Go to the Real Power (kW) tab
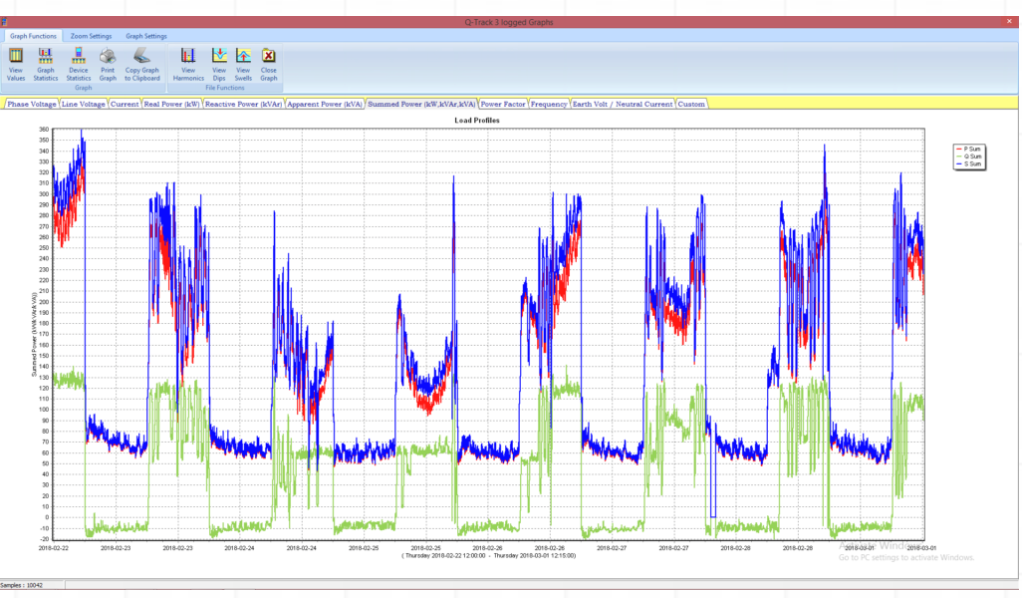 click(x=171, y=104)
